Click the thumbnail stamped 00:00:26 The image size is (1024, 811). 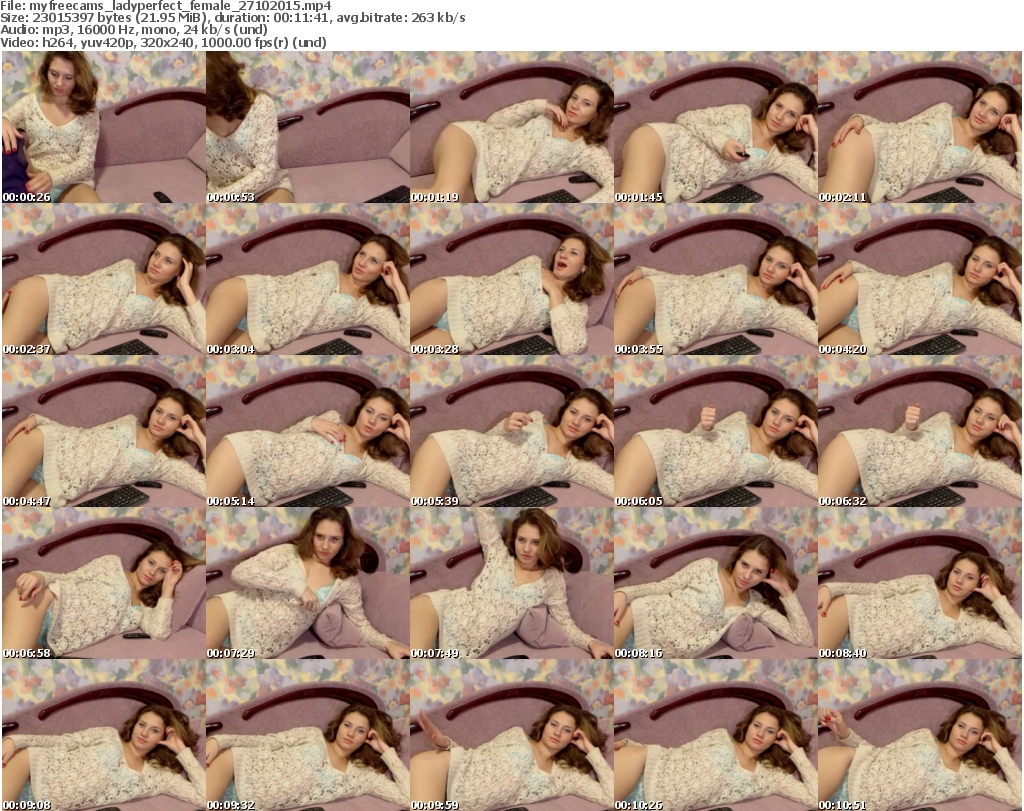pyautogui.click(x=104, y=127)
